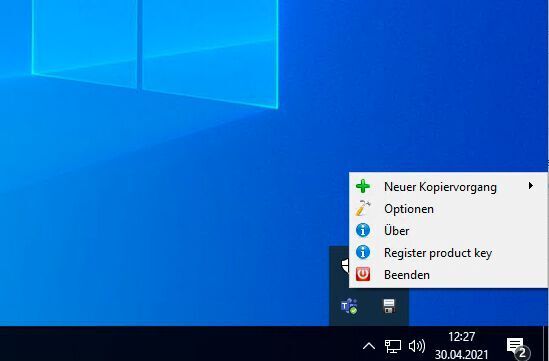Select Optionen from the context menu
This screenshot has height=361, width=549.
[x=448, y=209]
